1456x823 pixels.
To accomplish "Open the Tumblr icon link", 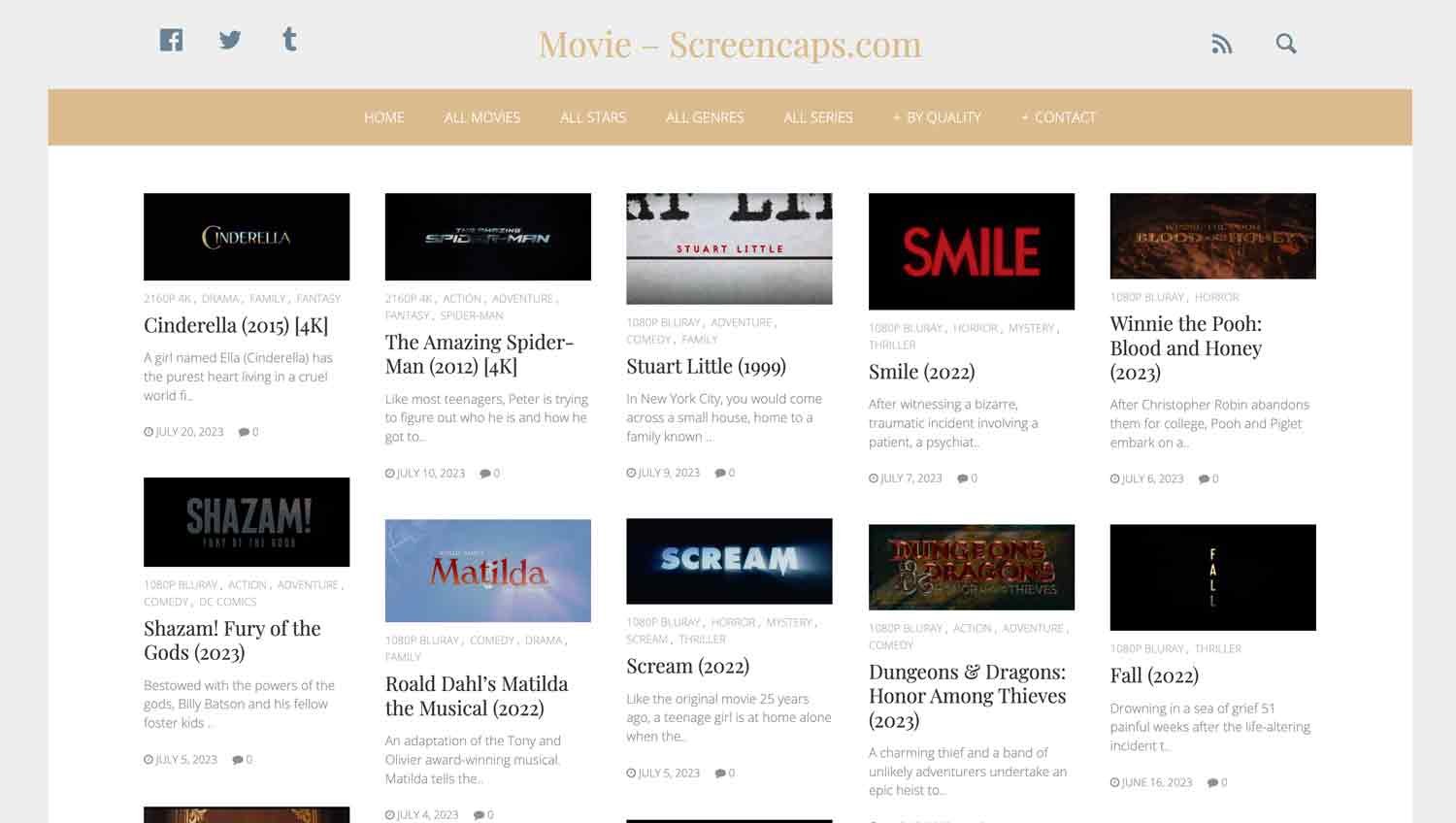I will 289,39.
